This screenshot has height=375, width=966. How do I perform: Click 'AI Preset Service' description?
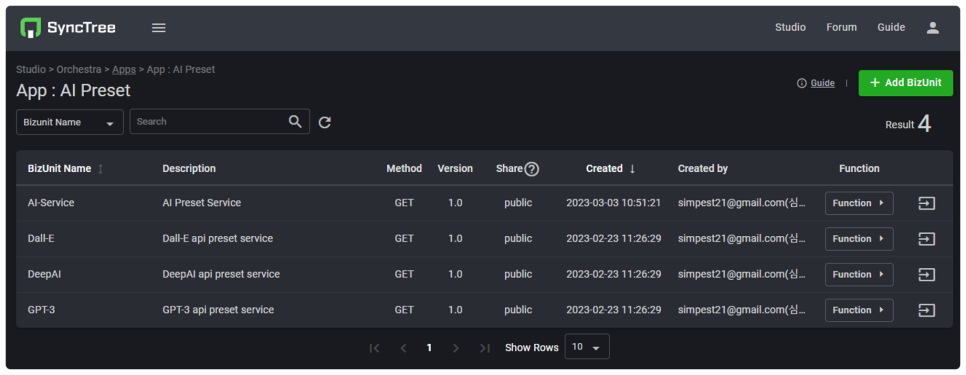[x=201, y=203]
